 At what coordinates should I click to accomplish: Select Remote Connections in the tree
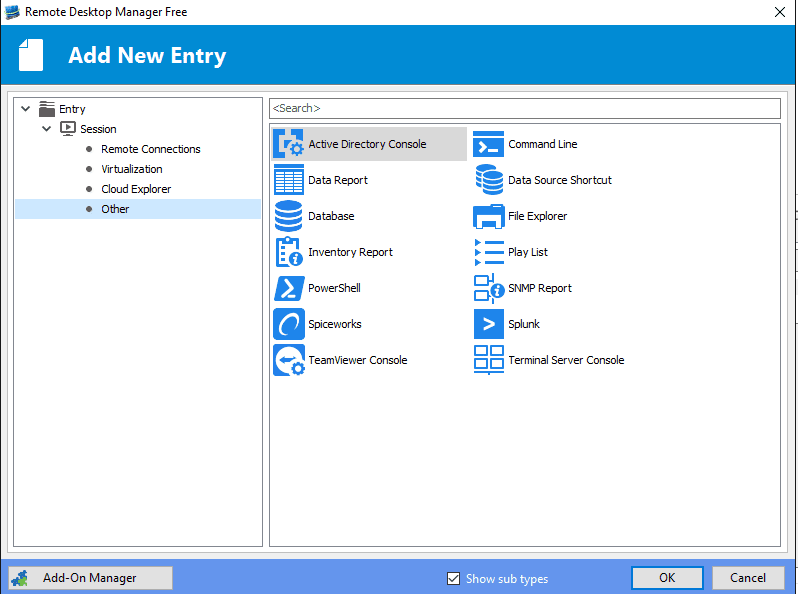click(x=151, y=149)
